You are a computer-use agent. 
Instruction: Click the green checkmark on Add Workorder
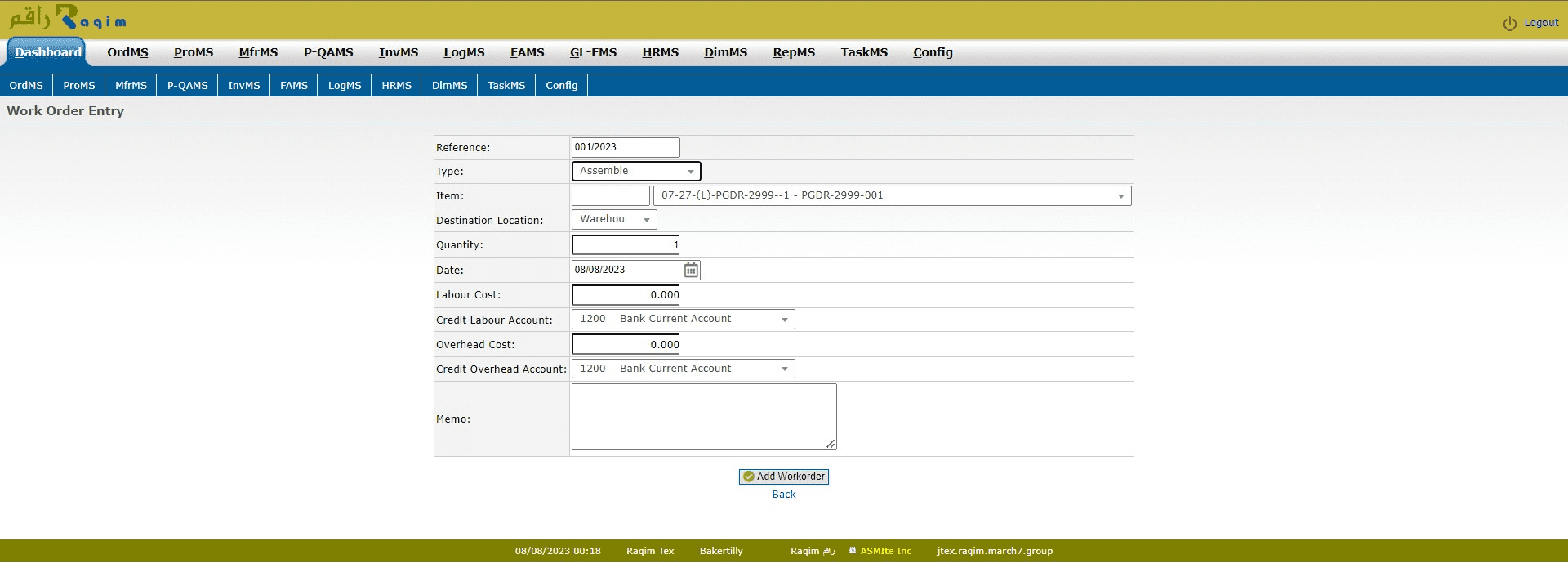748,477
